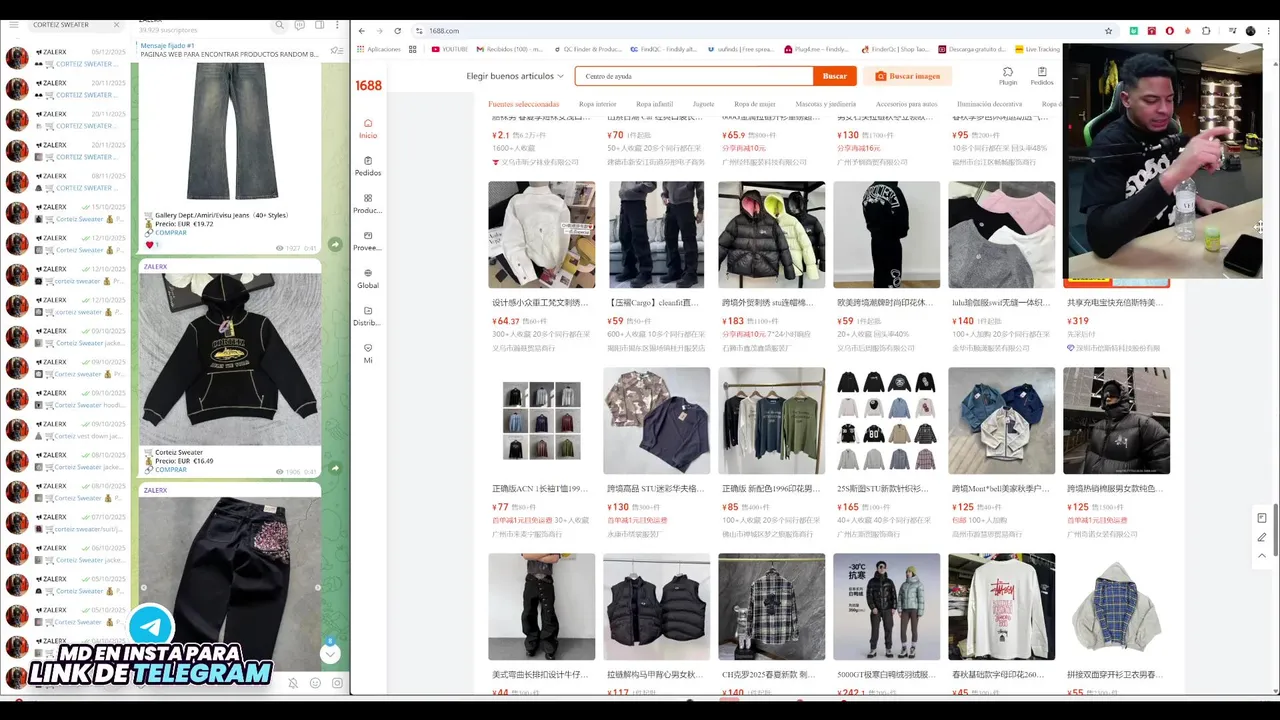This screenshot has width=1280, height=720.
Task: Open Proveedores in the 1688 sidebar
Action: pyautogui.click(x=368, y=241)
